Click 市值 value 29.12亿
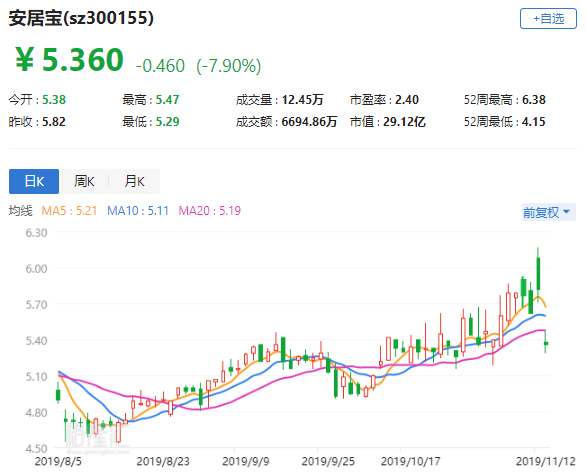This screenshot has width=587, height=472. (404, 122)
